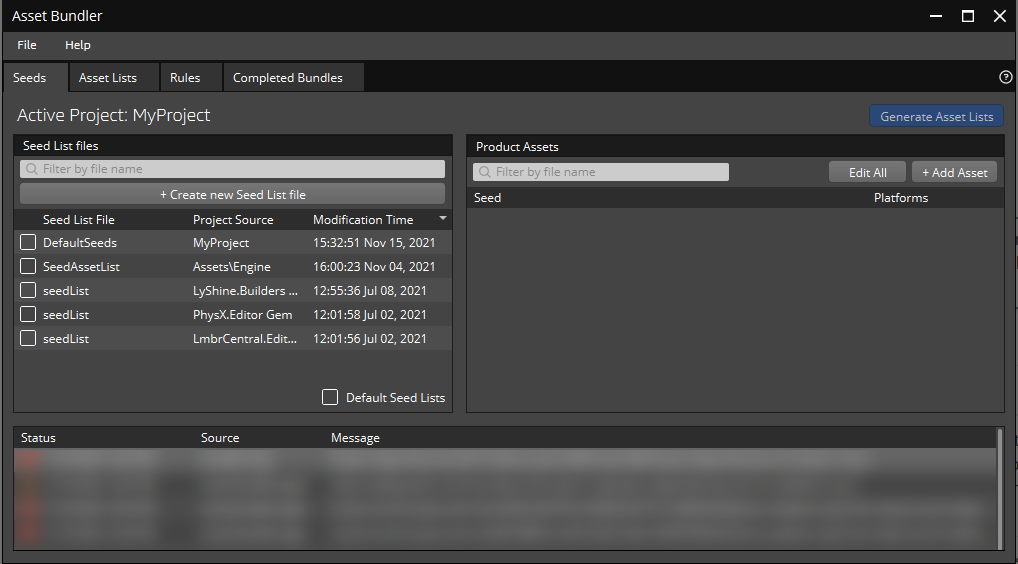Enable the Default Seed Lists checkbox
This screenshot has width=1018, height=564.
(330, 398)
